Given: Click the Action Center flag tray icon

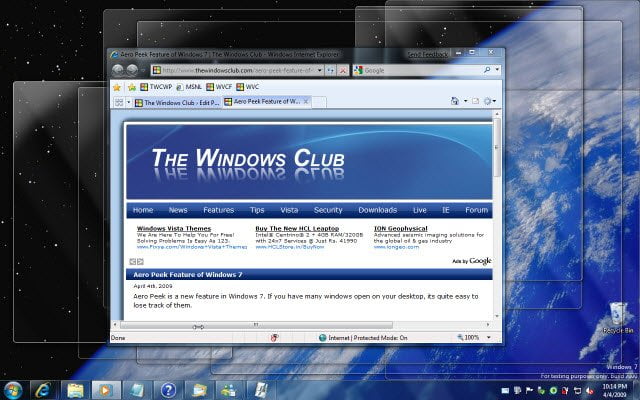Looking at the screenshot, I should [529, 391].
